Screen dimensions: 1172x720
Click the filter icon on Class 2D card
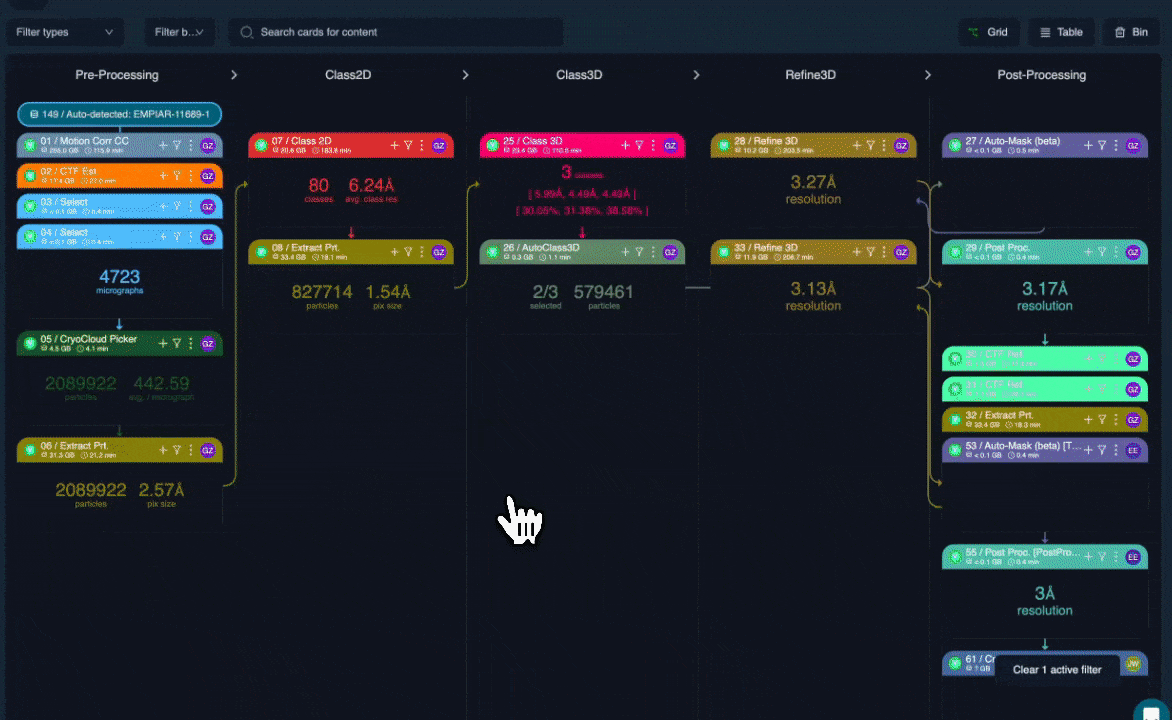[x=408, y=145]
